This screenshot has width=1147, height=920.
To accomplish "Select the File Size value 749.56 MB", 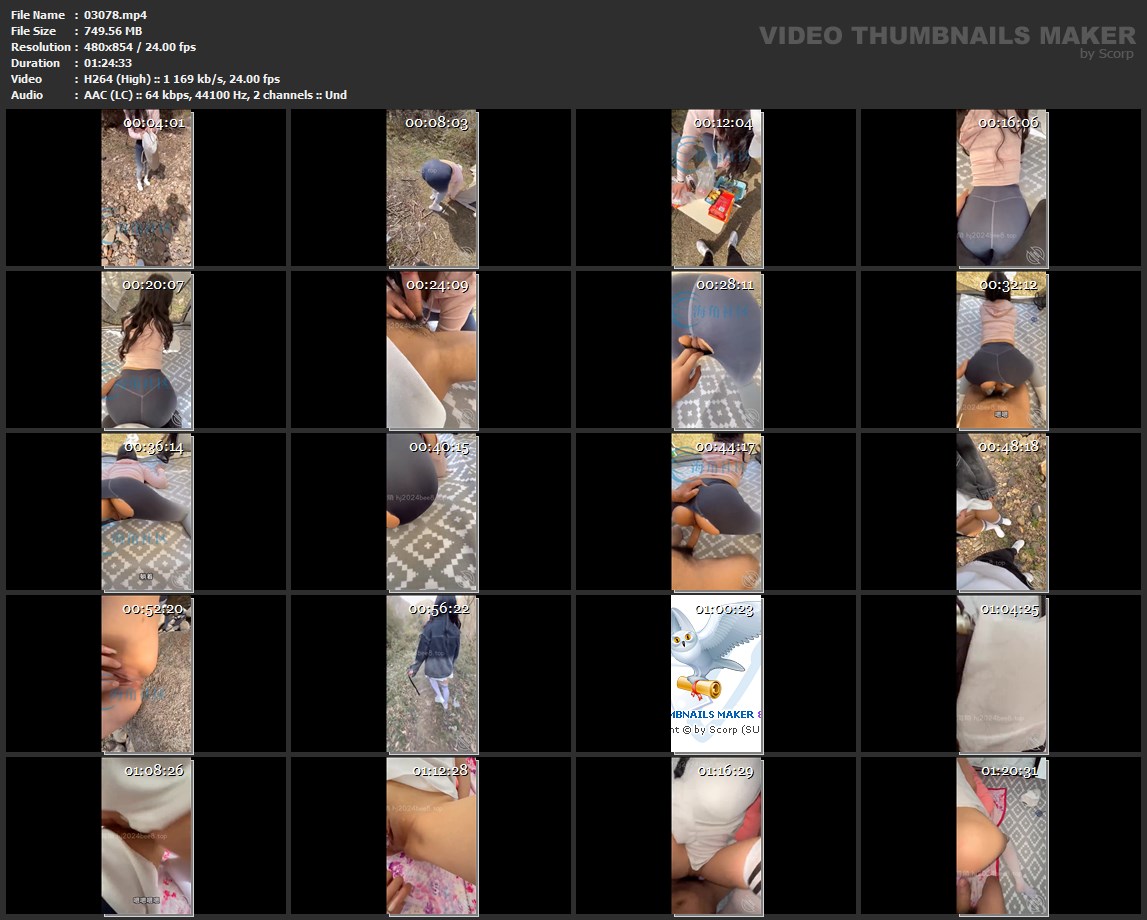I will click(x=113, y=31).
